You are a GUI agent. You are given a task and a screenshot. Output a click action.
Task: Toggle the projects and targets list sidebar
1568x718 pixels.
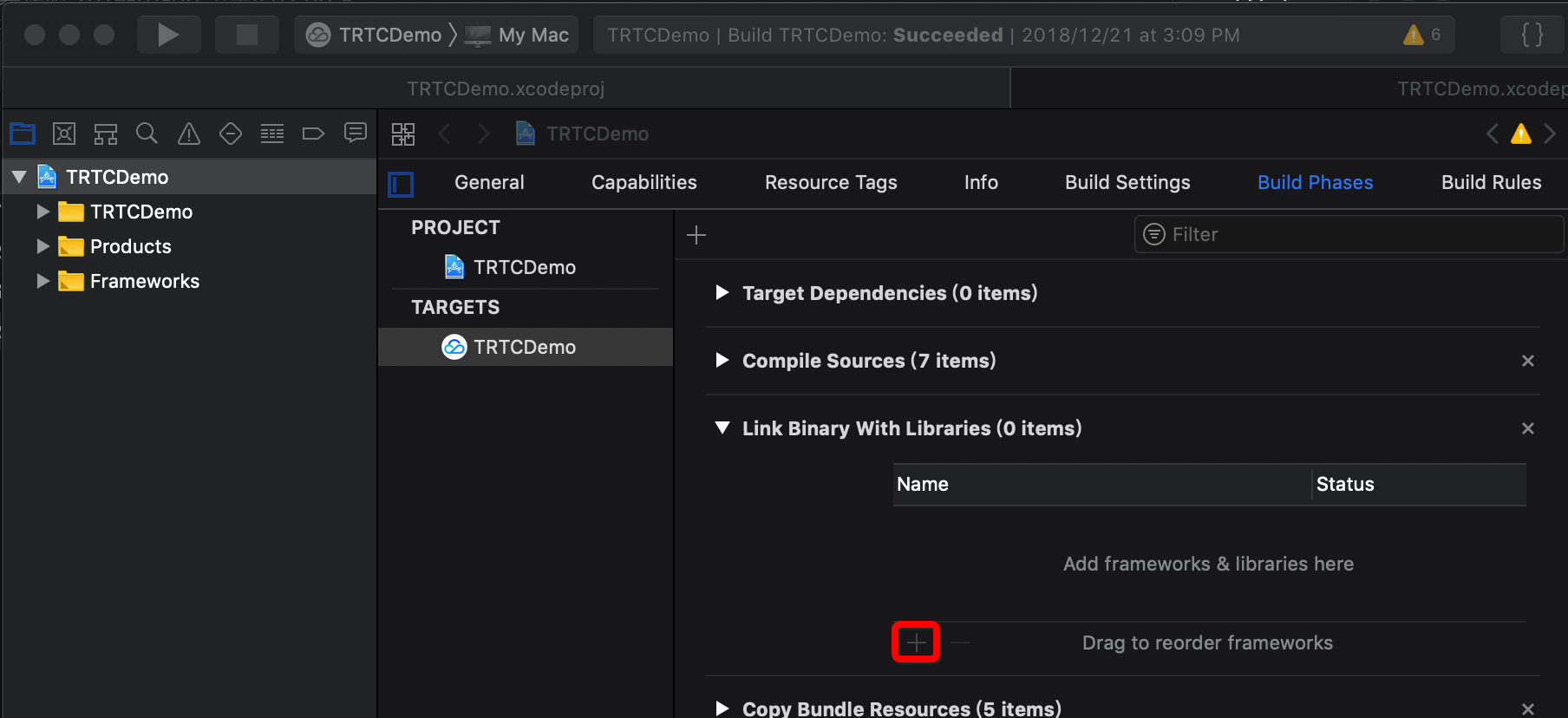tap(401, 184)
